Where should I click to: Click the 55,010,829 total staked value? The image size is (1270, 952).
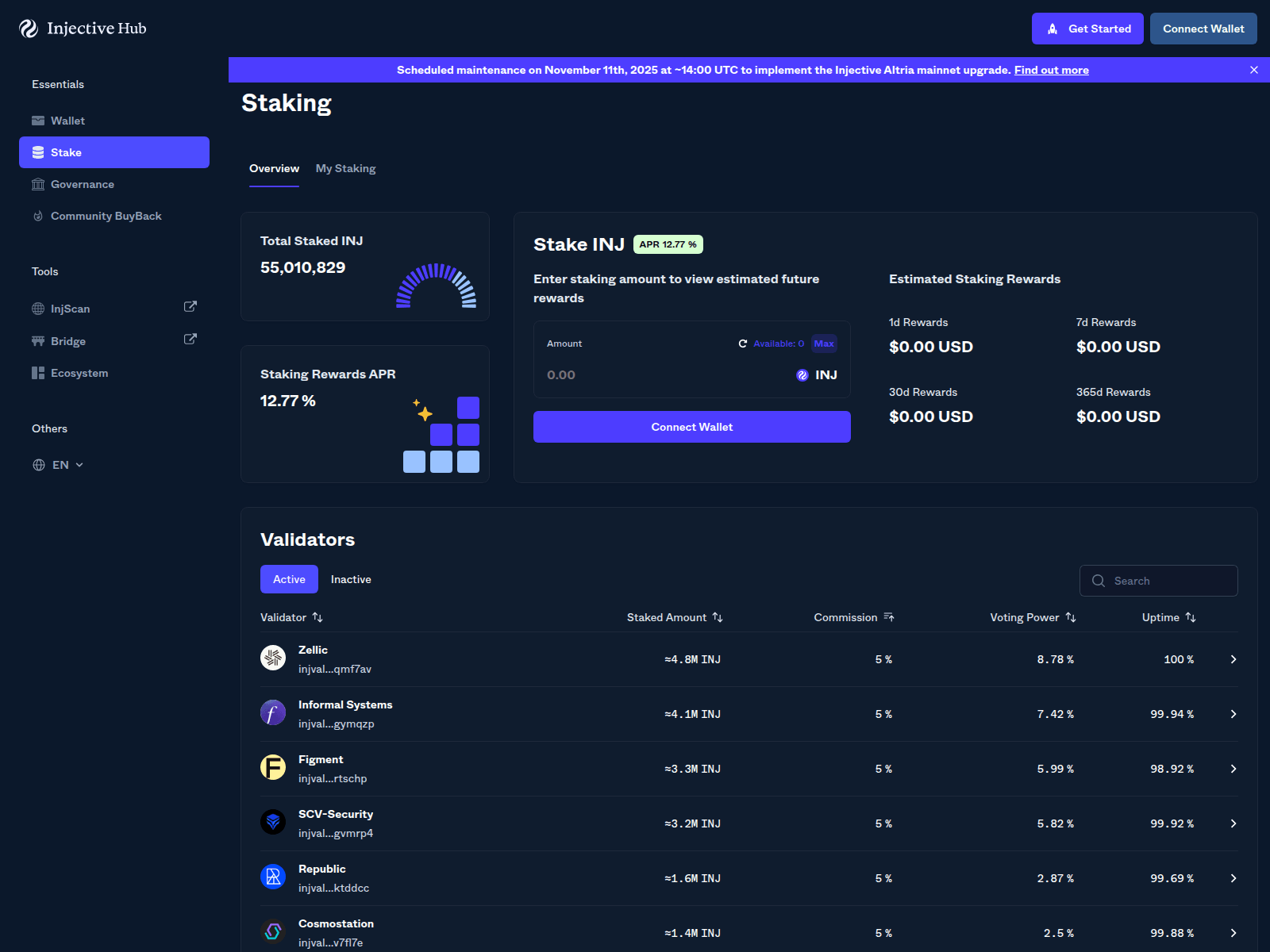coord(303,267)
